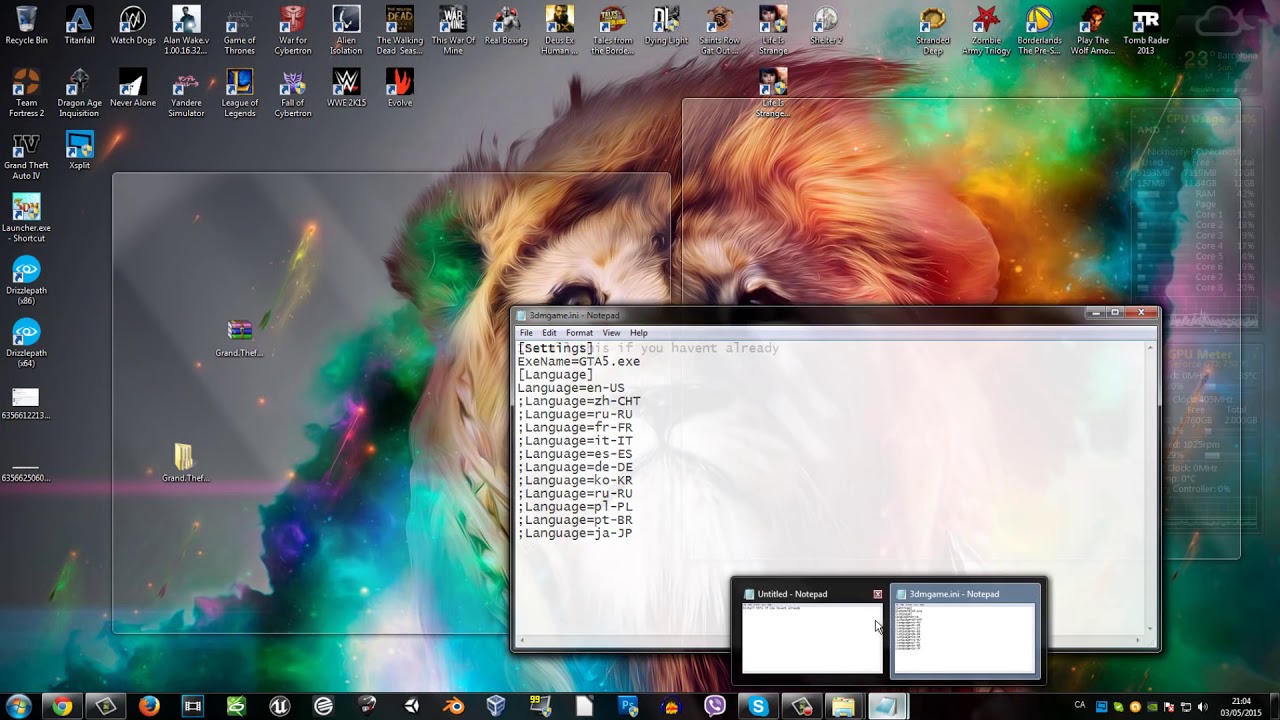Select the Saints Row Gat Out shortcut
The image size is (1280, 720).
point(719,30)
